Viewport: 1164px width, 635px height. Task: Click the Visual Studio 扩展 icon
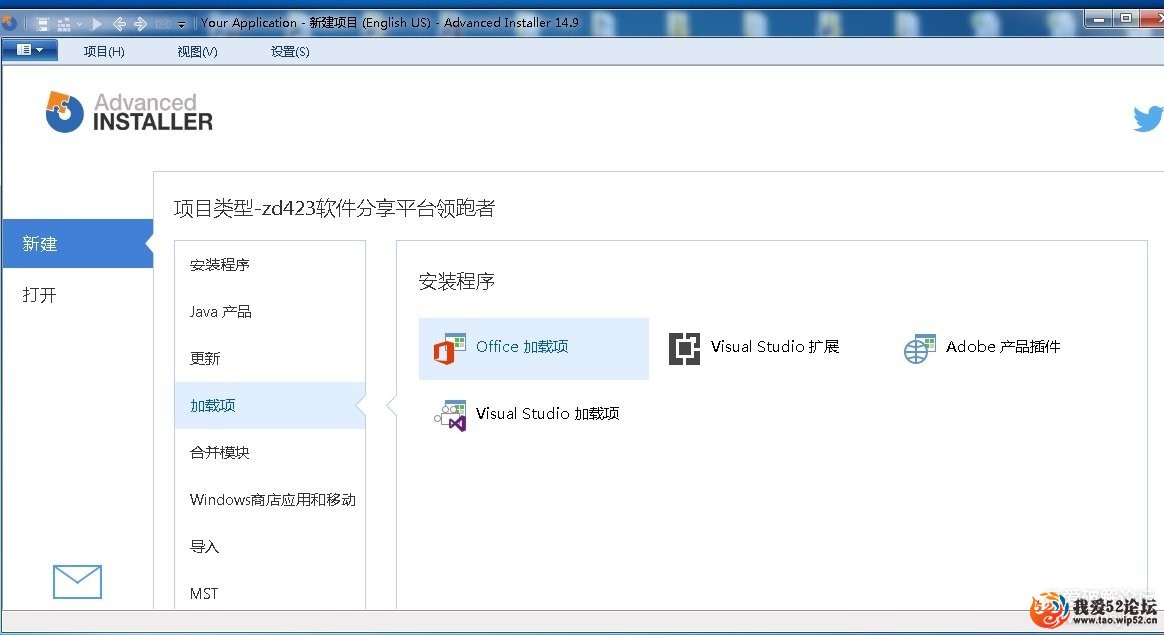tap(684, 348)
